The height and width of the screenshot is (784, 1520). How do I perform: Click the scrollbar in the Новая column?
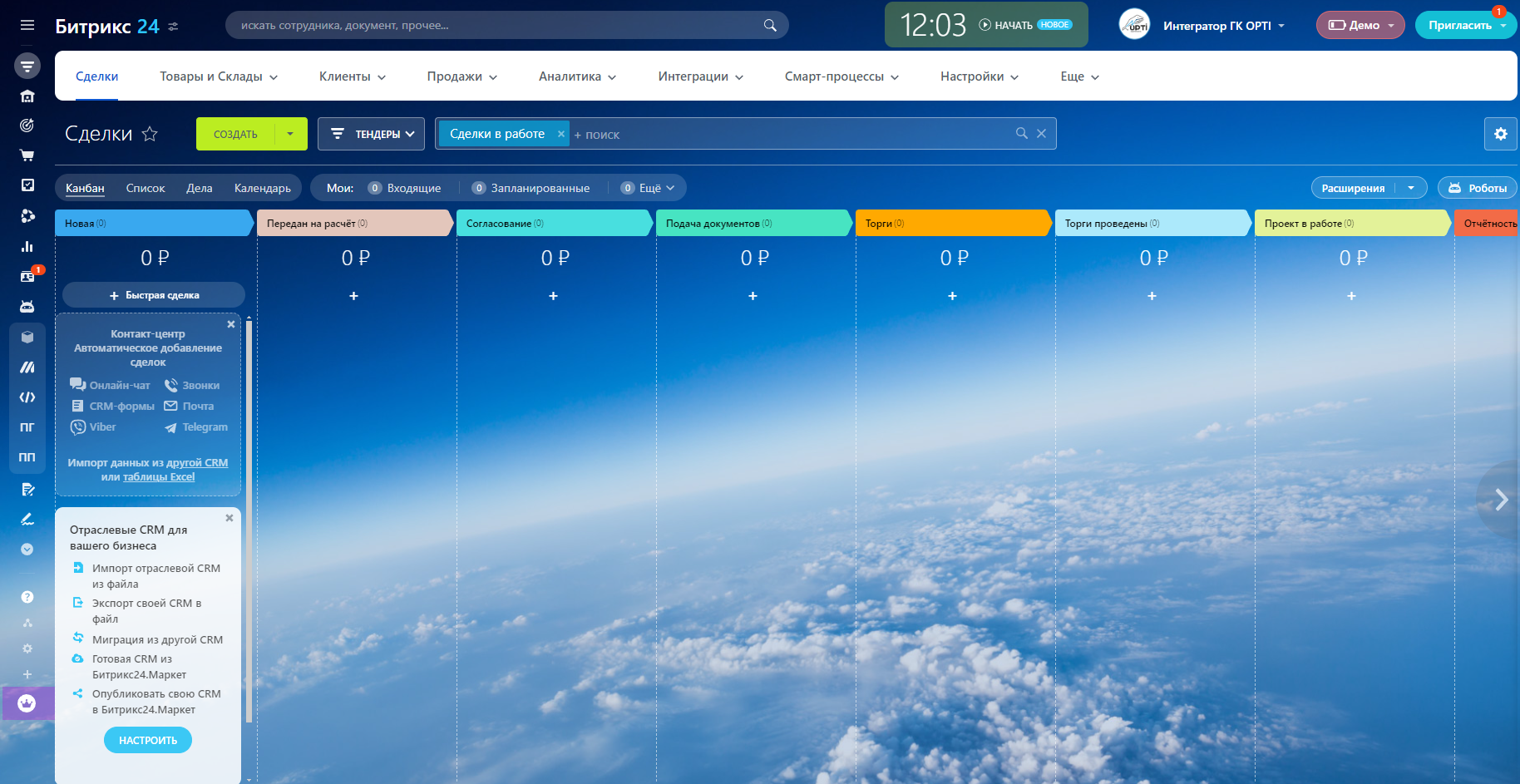tap(249, 520)
